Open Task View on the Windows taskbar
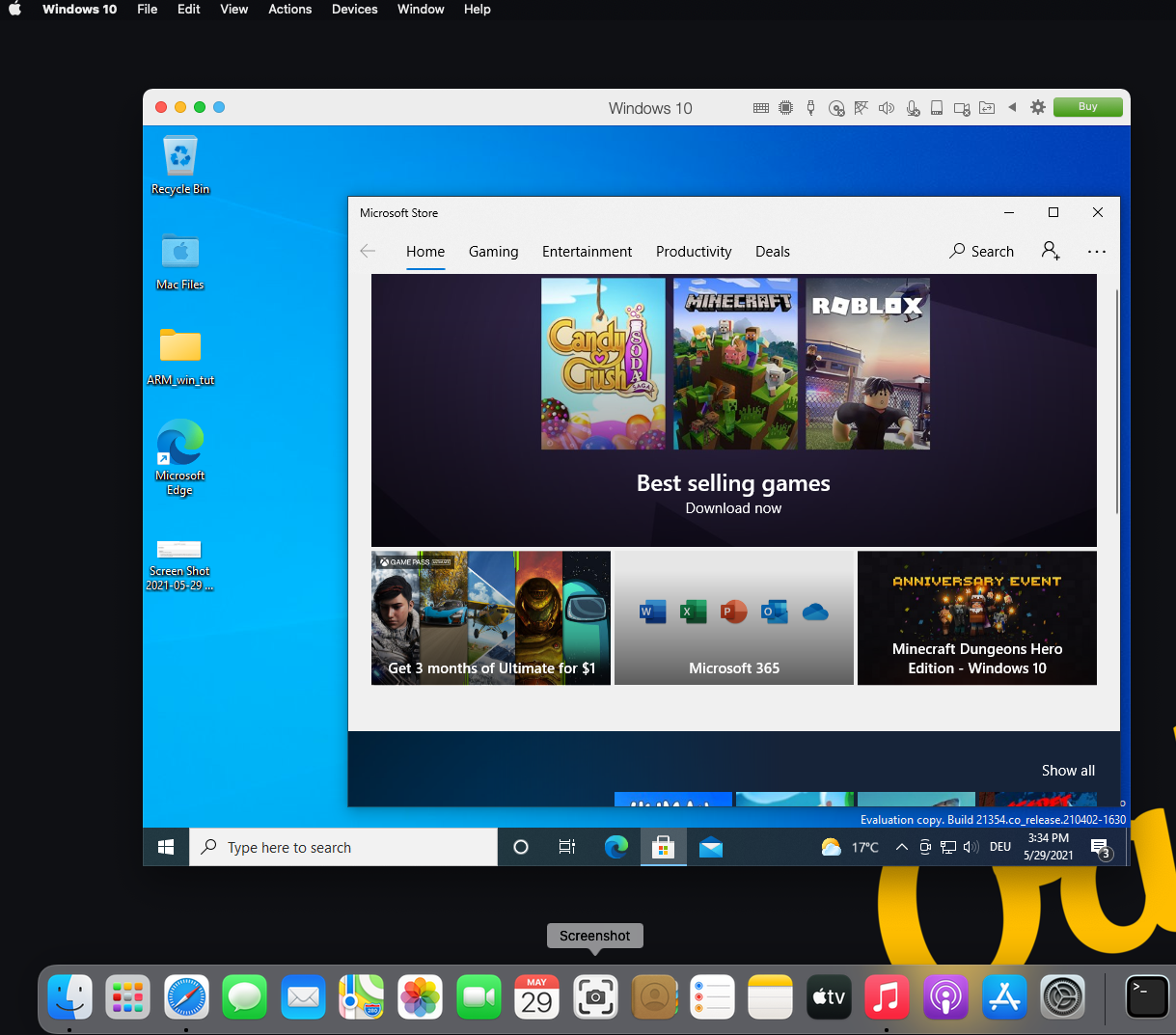This screenshot has width=1176, height=1035. point(567,847)
